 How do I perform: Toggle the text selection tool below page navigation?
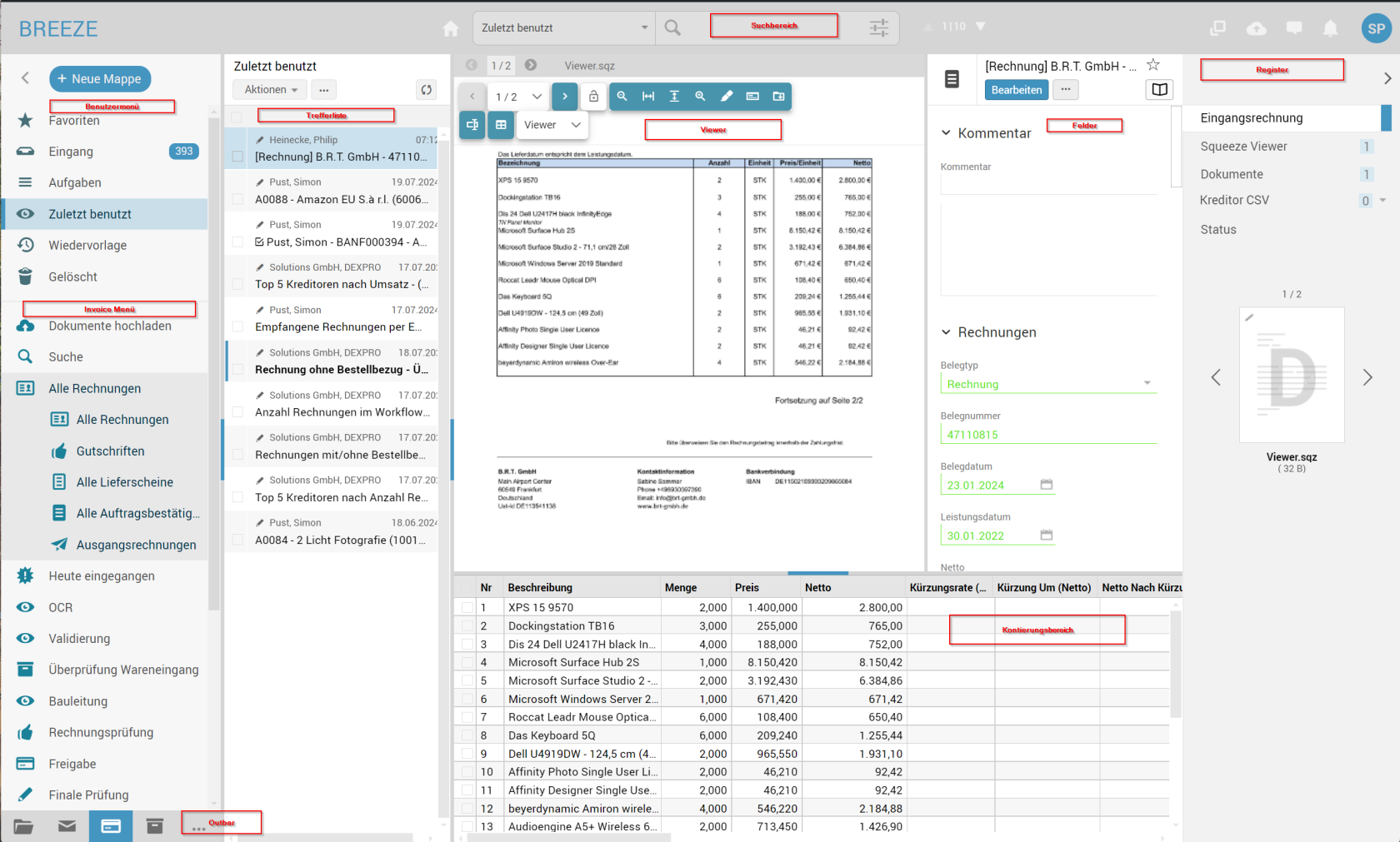point(472,125)
